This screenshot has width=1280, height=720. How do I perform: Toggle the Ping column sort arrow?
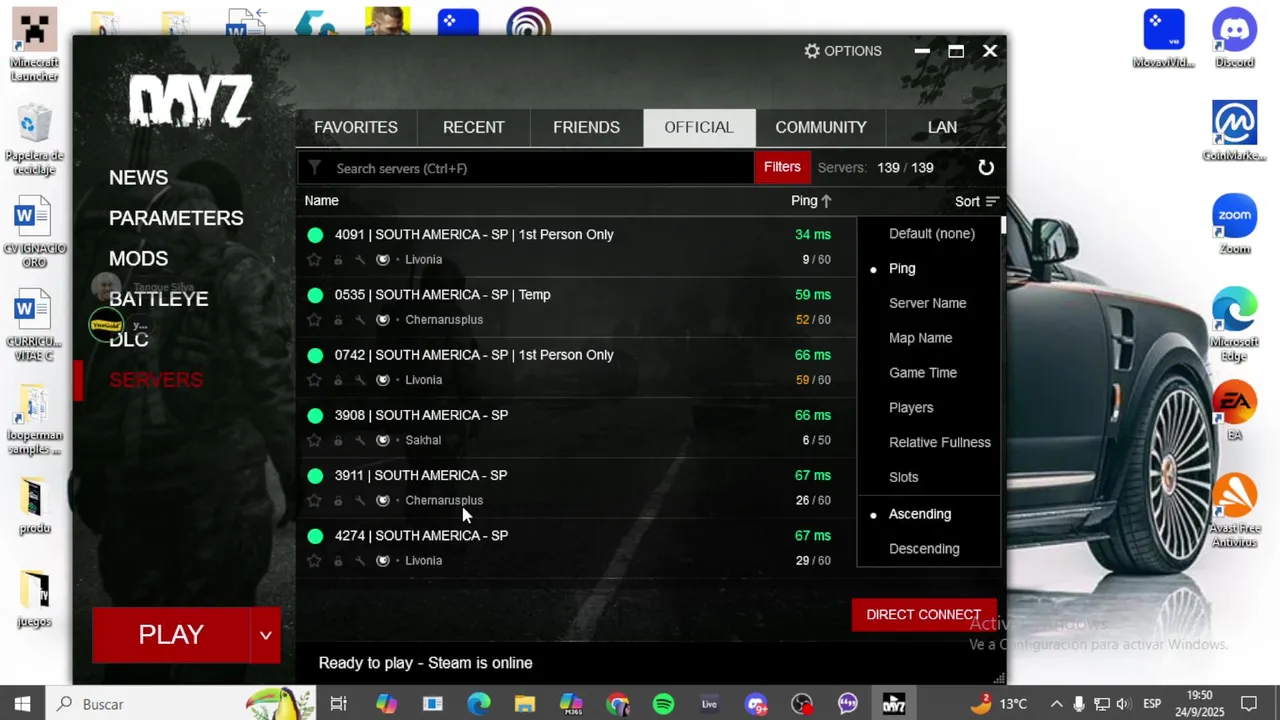coord(826,201)
